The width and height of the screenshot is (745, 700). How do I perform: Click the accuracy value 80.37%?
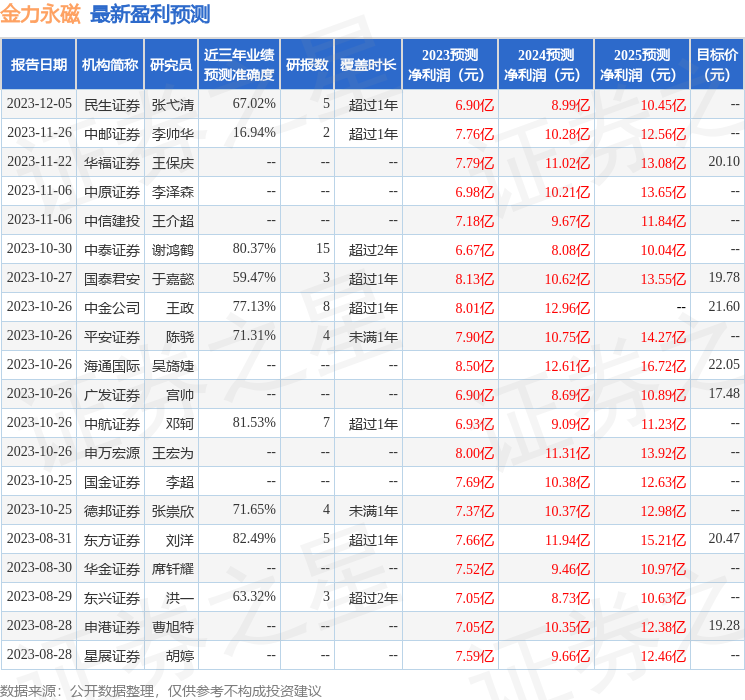point(254,249)
